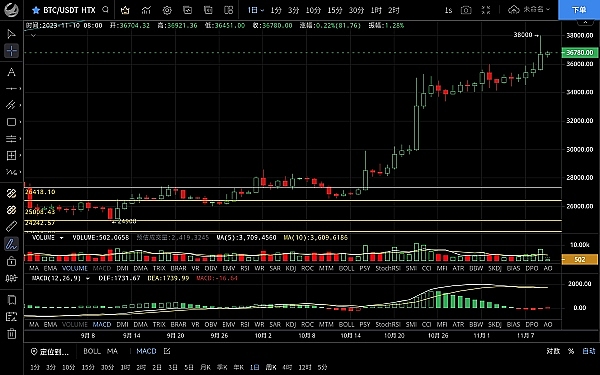The image size is (600, 375).
Task: Toggle percent scale with % button
Action: pyautogui.click(x=571, y=351)
